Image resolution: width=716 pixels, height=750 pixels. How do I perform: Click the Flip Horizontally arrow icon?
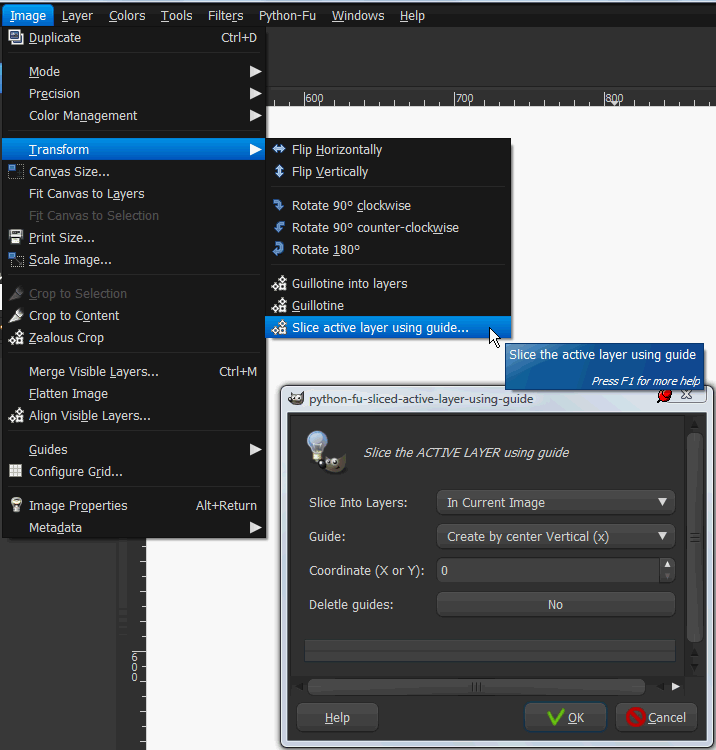(279, 149)
